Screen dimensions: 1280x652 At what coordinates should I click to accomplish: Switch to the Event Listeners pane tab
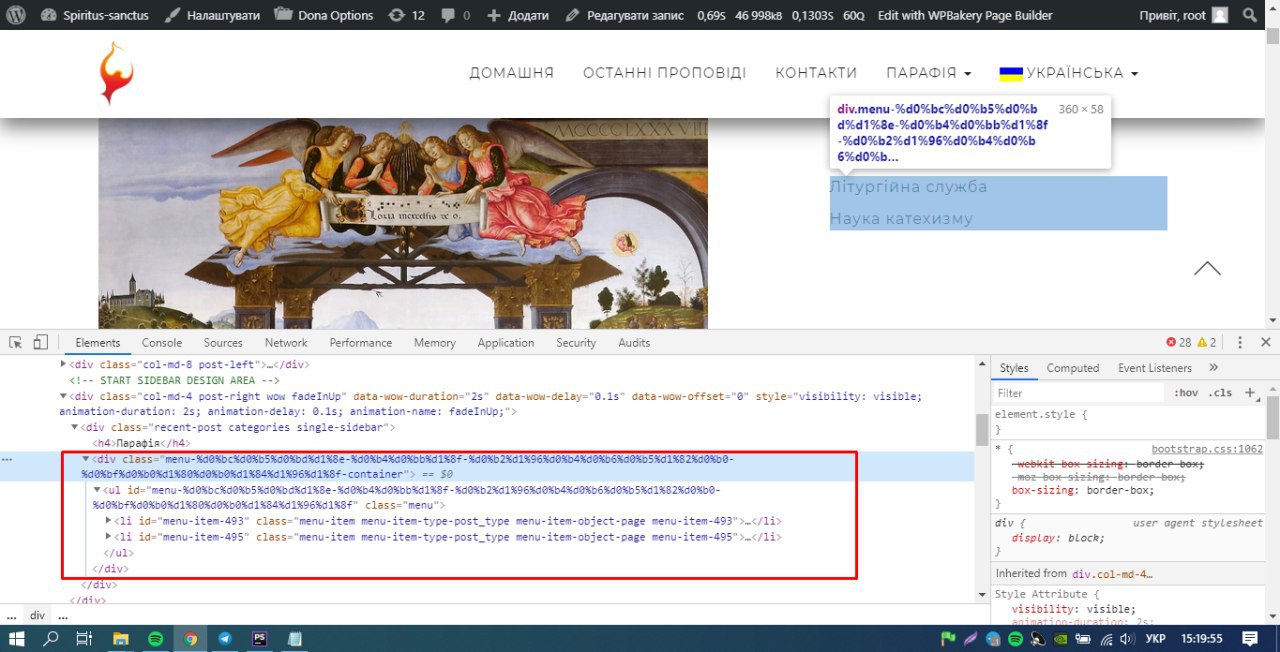pyautogui.click(x=1155, y=368)
